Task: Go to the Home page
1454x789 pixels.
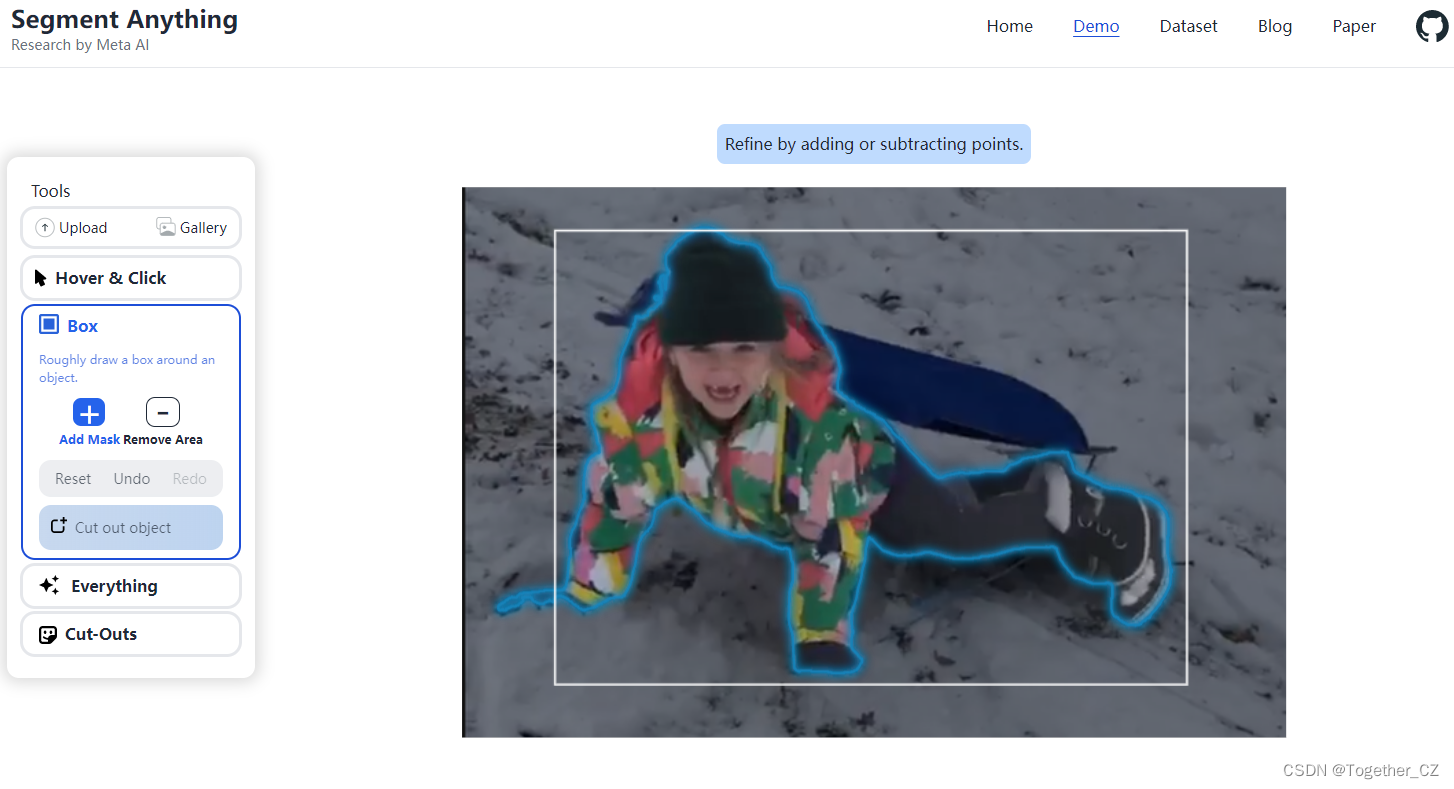Action: point(1010,27)
